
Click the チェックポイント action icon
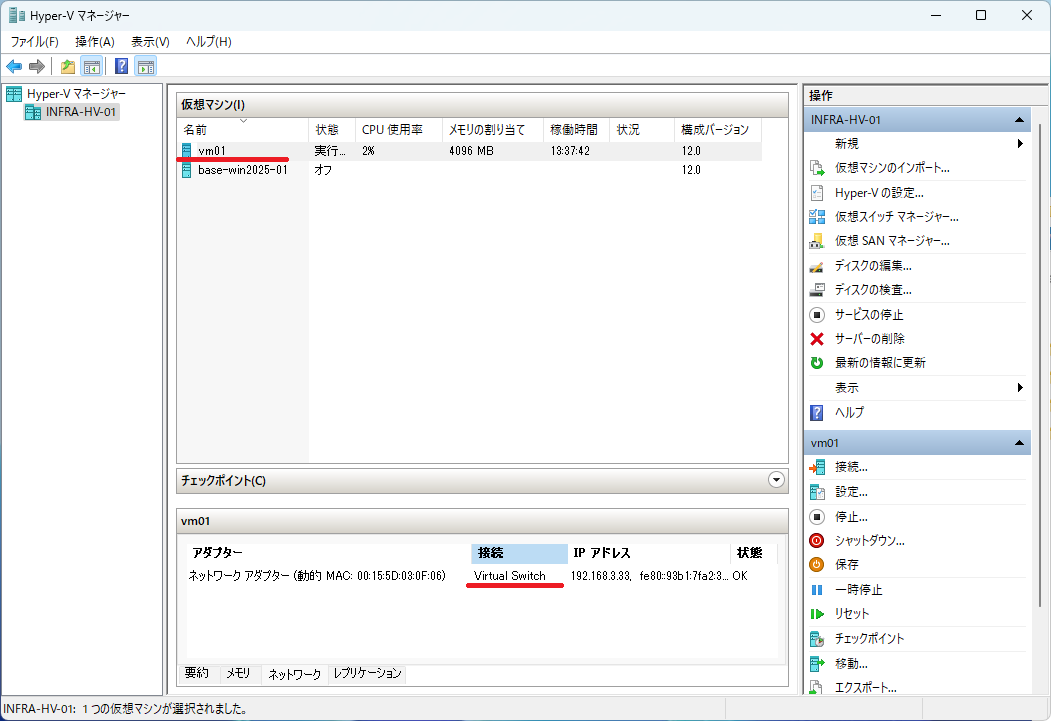click(816, 639)
